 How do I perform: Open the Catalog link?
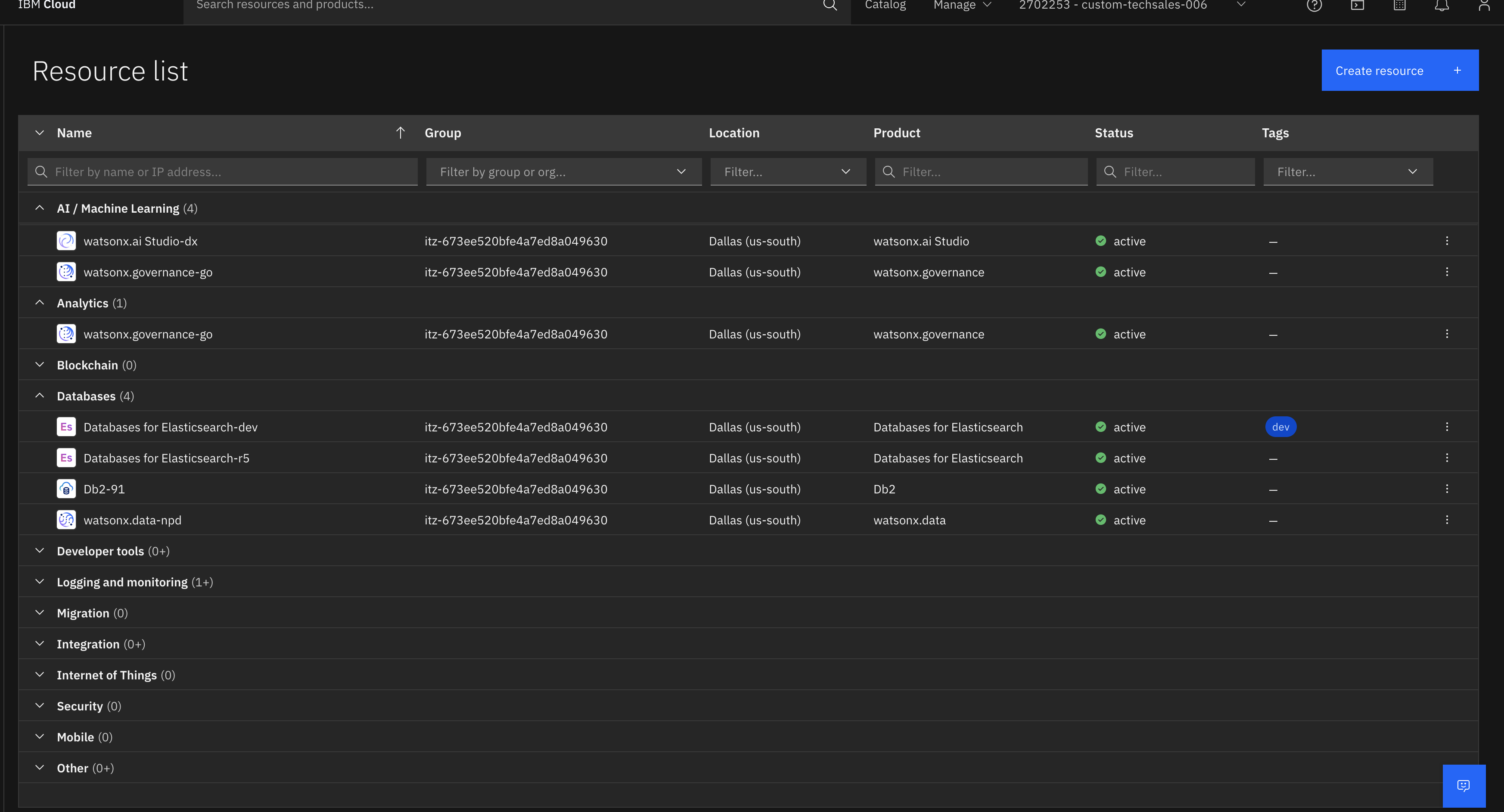coord(885,5)
